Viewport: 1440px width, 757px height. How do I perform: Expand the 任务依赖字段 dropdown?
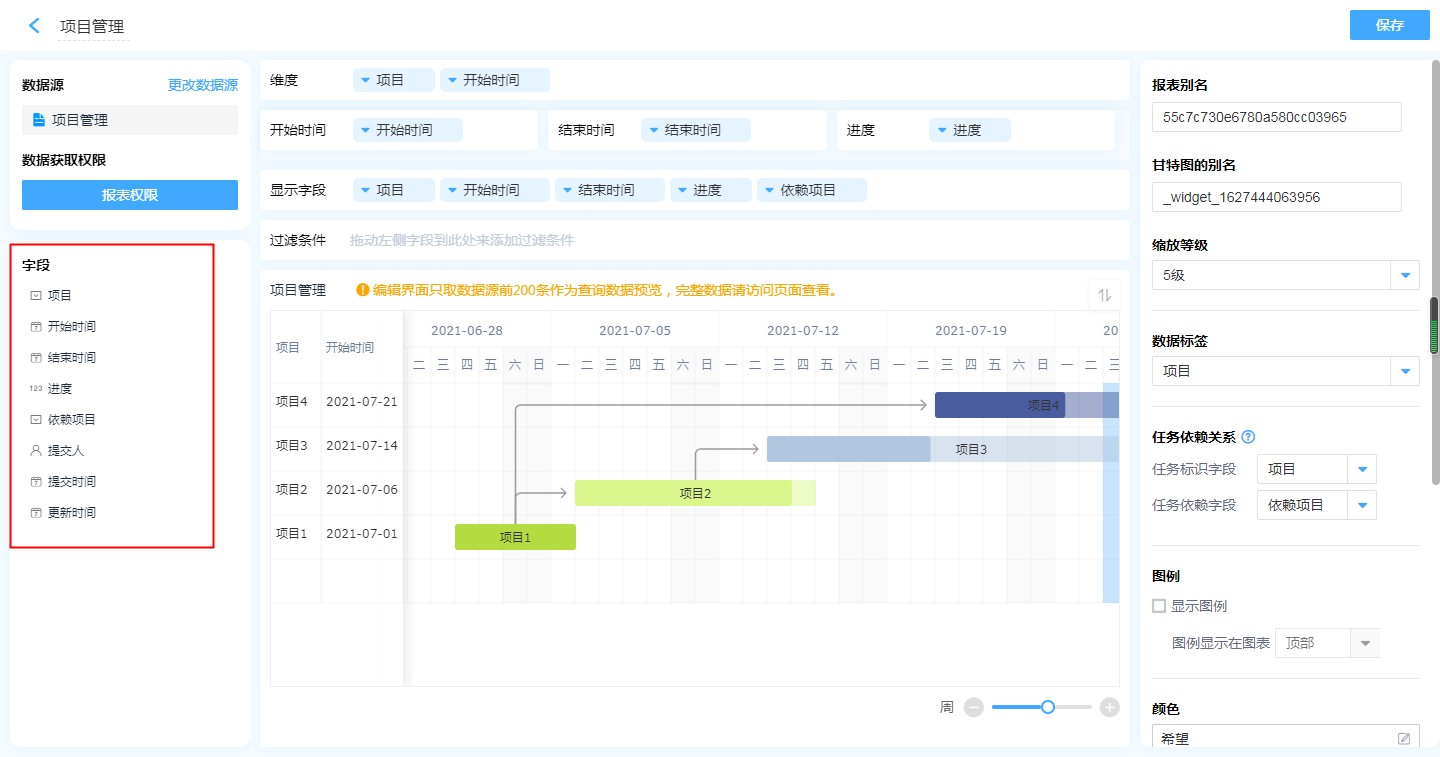coord(1362,505)
